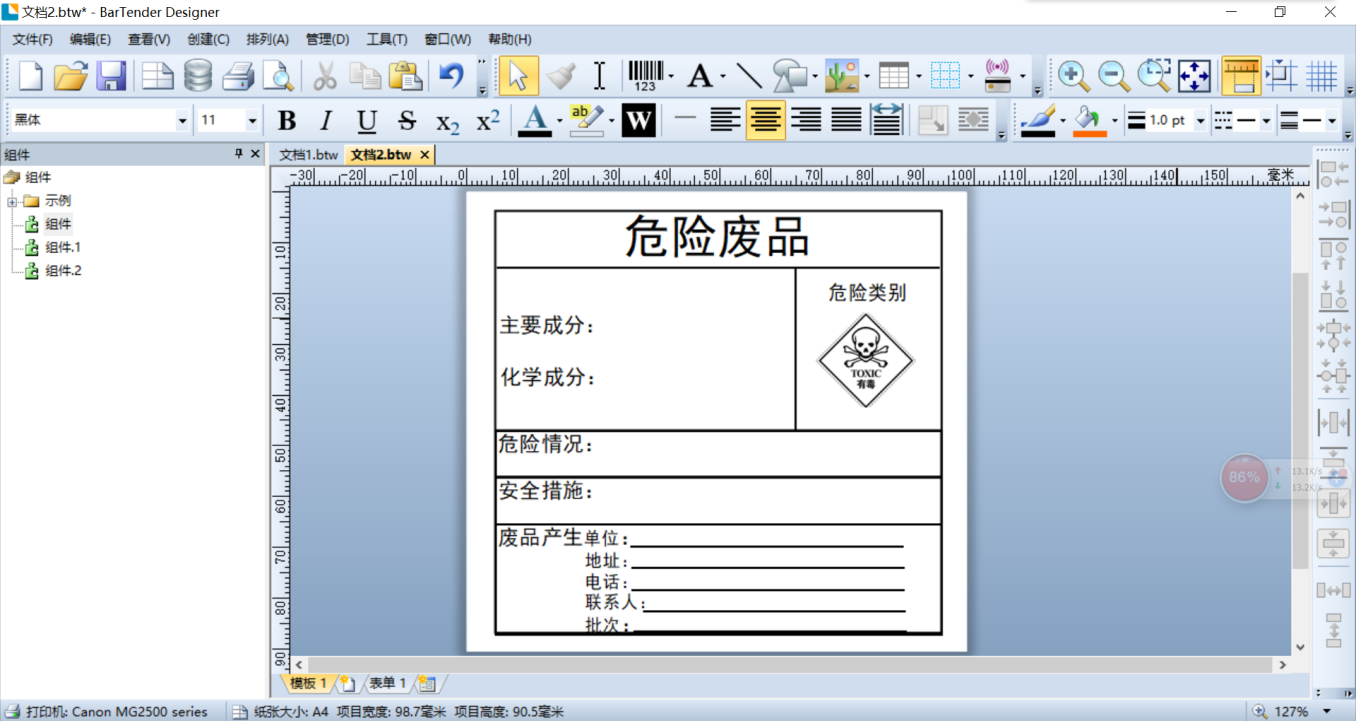This screenshot has height=721, width=1356.
Task: Open database connection setup icon
Action: pos(198,76)
